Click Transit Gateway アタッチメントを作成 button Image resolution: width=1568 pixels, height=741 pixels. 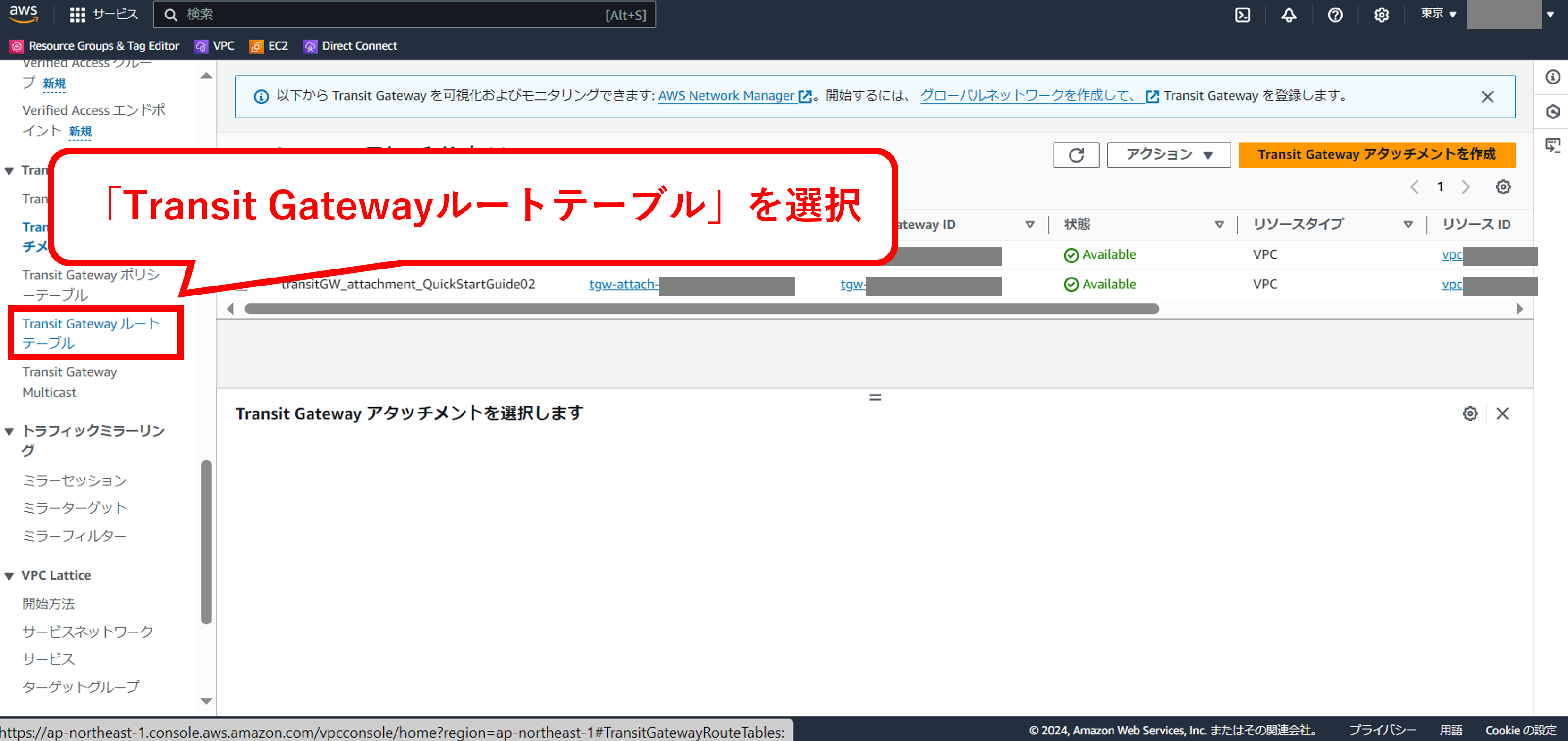[x=1376, y=155]
